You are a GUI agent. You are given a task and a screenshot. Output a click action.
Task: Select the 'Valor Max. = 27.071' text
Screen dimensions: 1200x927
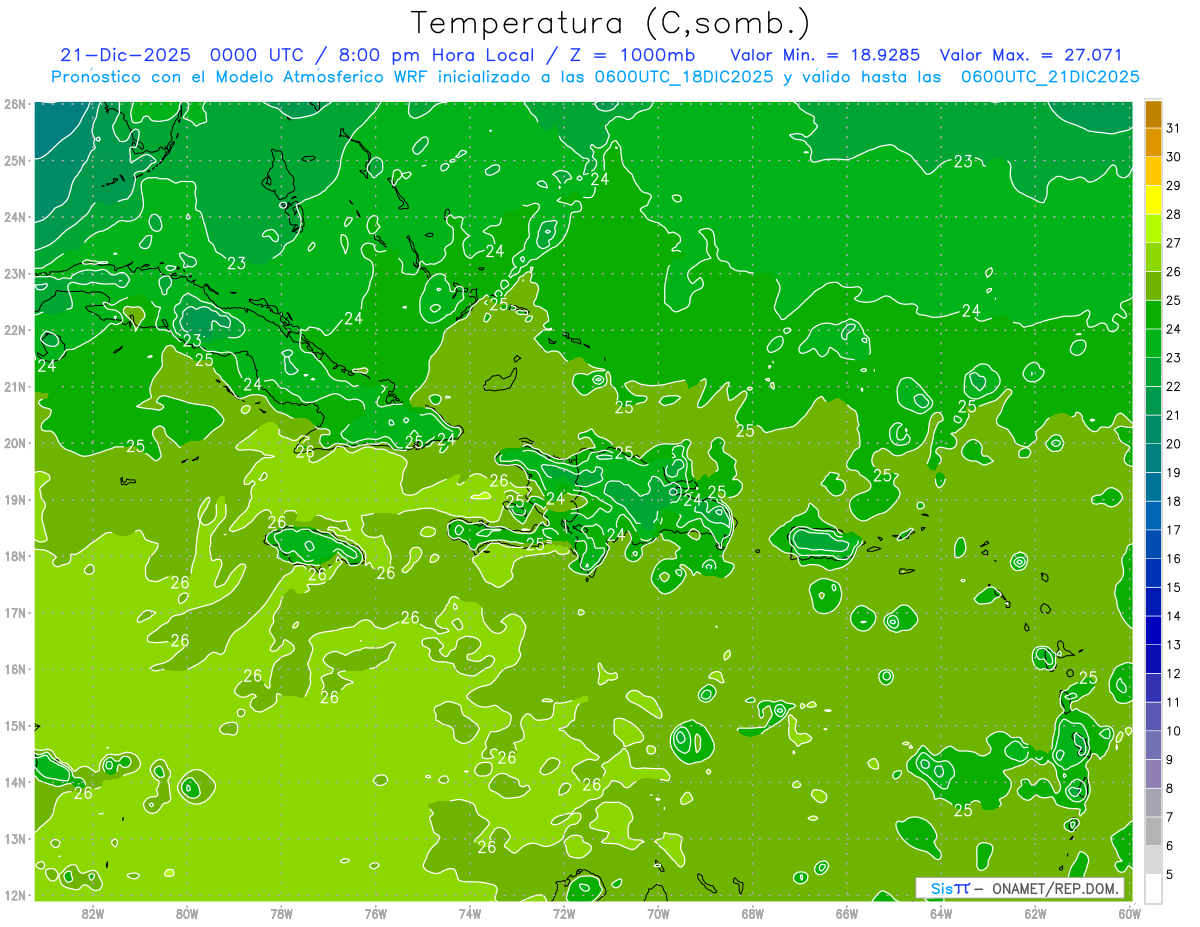click(1032, 55)
